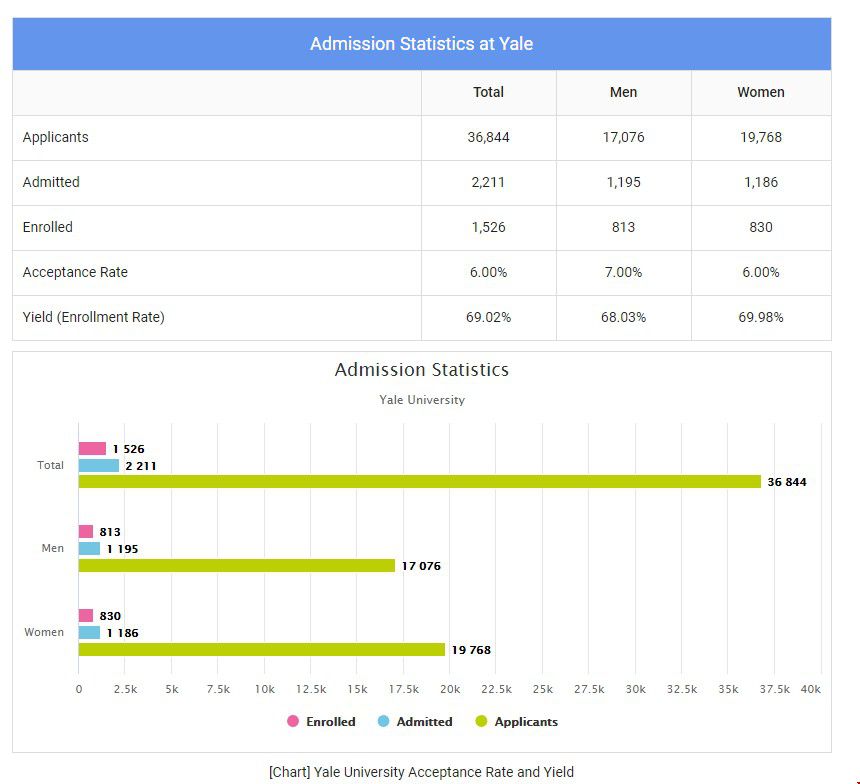
Task: Click the Total category label on chart axis
Action: point(50,465)
